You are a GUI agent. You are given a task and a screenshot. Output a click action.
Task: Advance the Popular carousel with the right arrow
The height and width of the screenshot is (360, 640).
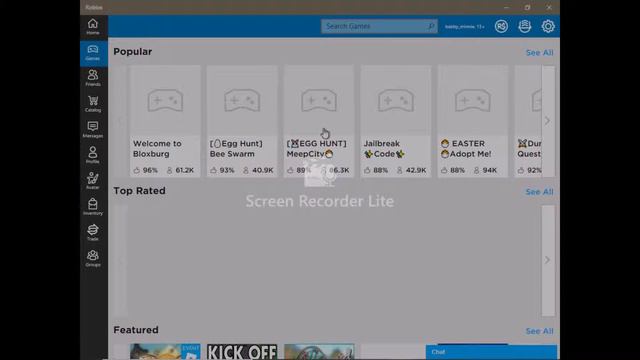pyautogui.click(x=548, y=121)
